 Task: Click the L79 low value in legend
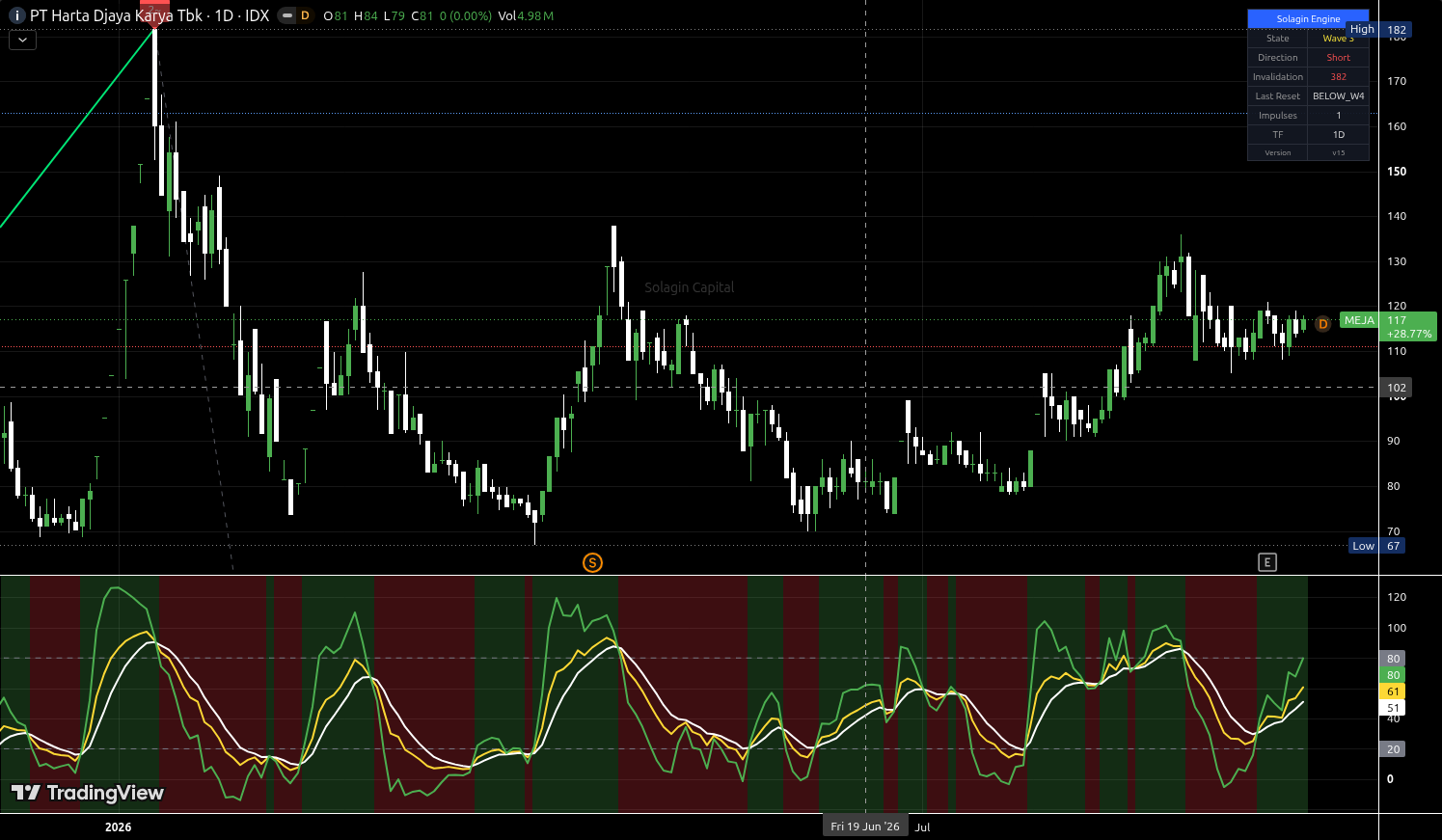(x=394, y=16)
